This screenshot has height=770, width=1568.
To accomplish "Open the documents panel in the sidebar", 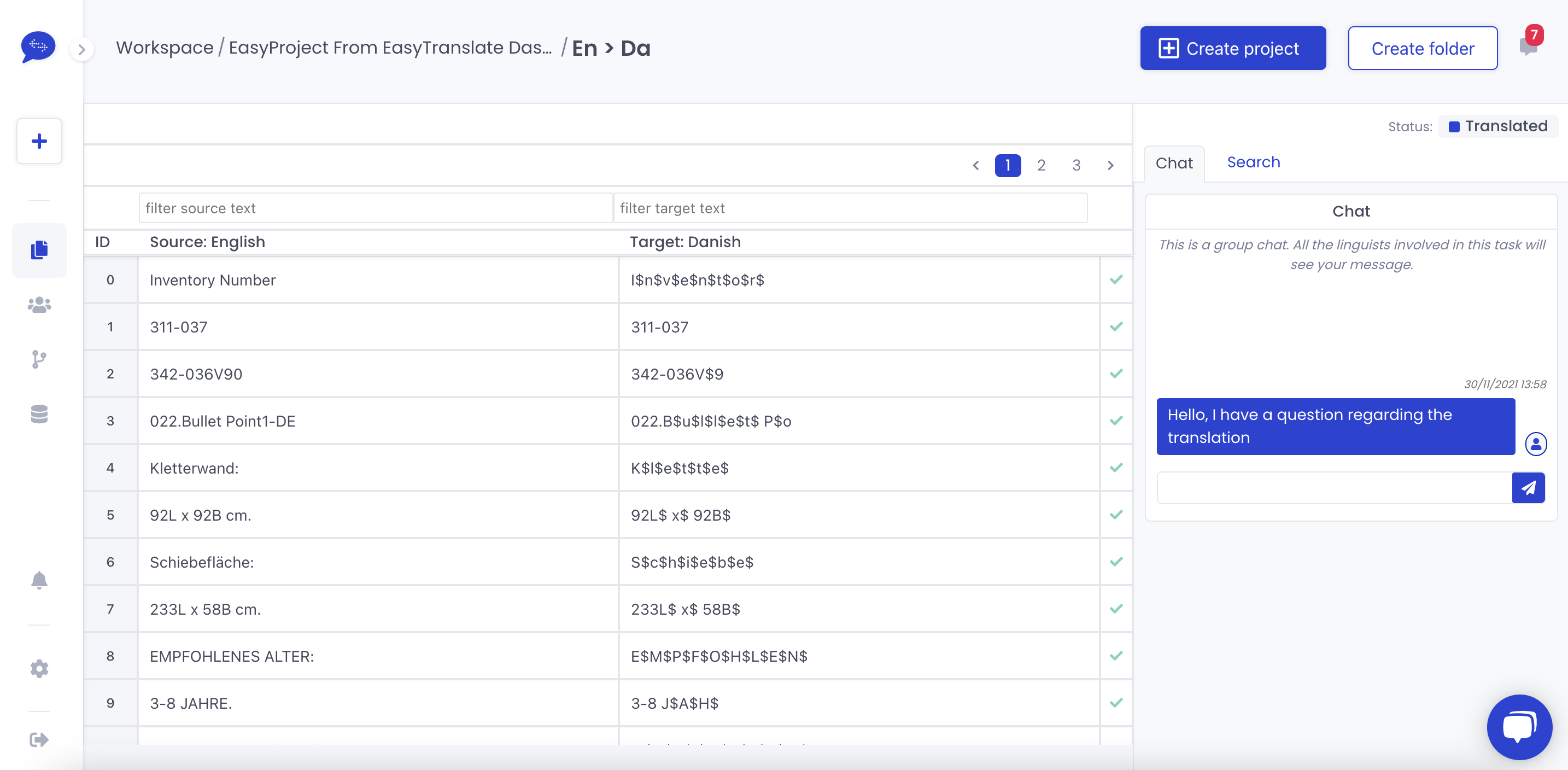I will 38,250.
